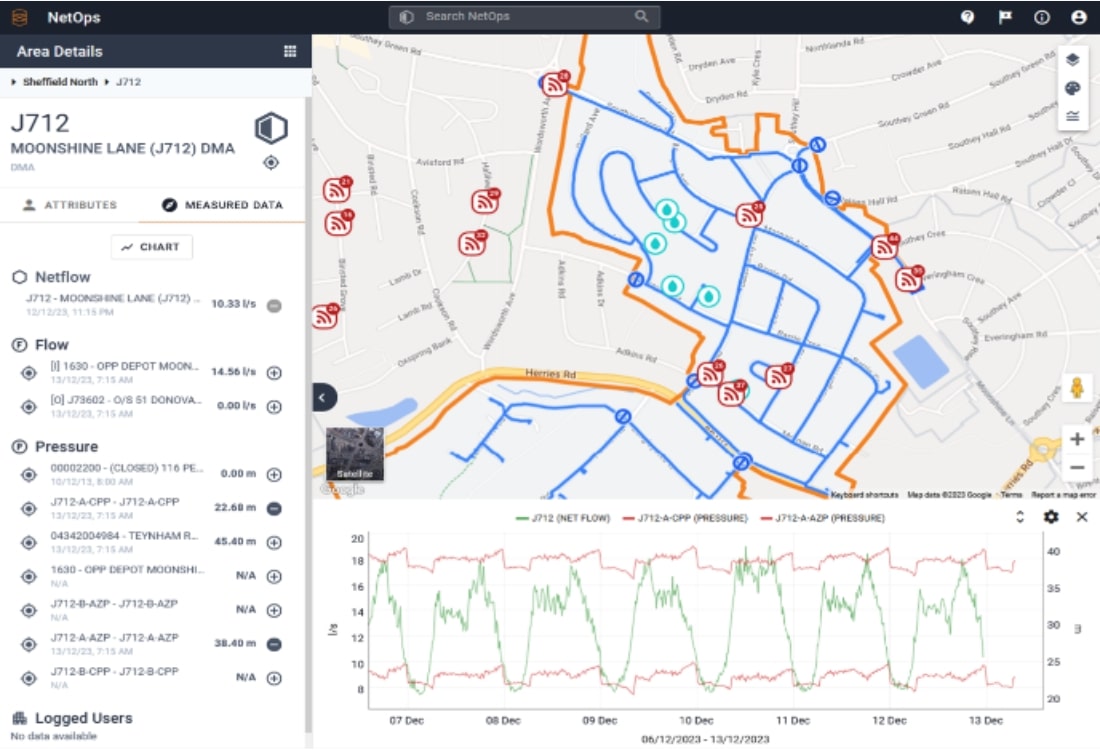Remove Netflow J712 series from chart

[274, 306]
